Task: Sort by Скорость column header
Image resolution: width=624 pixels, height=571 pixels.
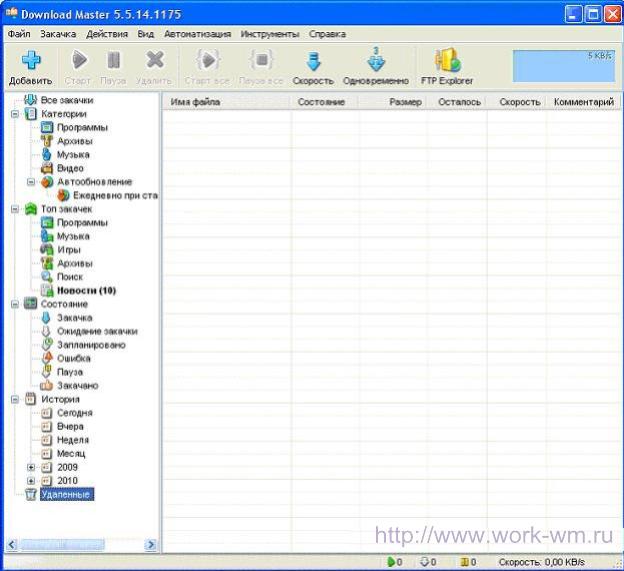Action: tap(517, 102)
